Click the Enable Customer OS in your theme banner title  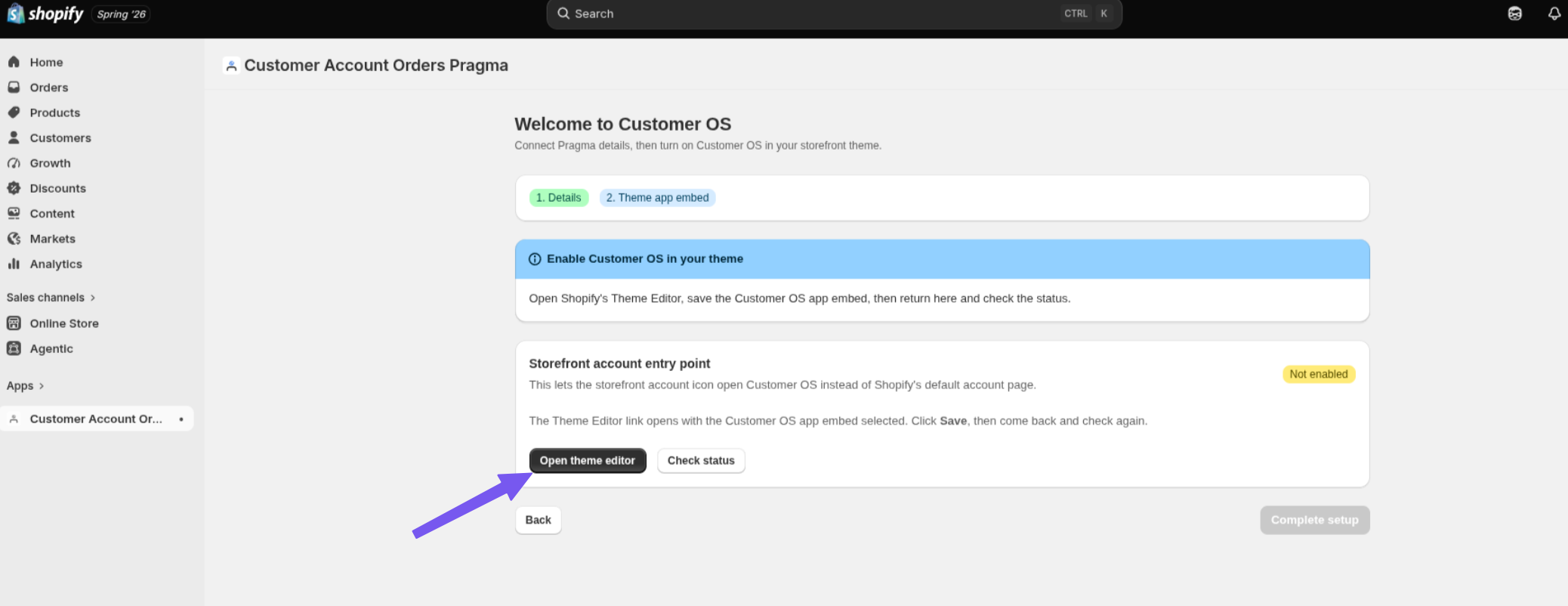pos(645,259)
